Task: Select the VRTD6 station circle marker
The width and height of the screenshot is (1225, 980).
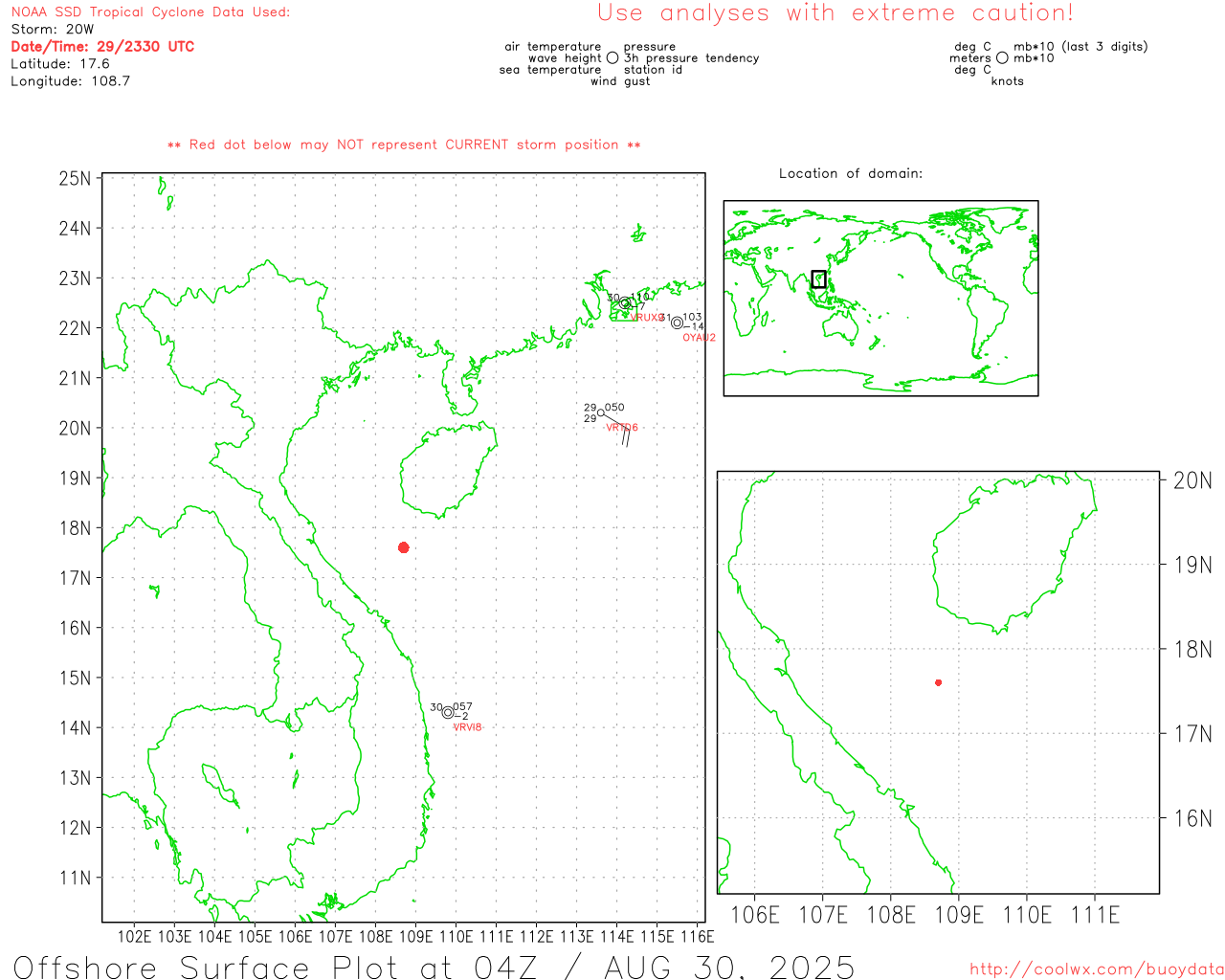Action: [x=600, y=412]
